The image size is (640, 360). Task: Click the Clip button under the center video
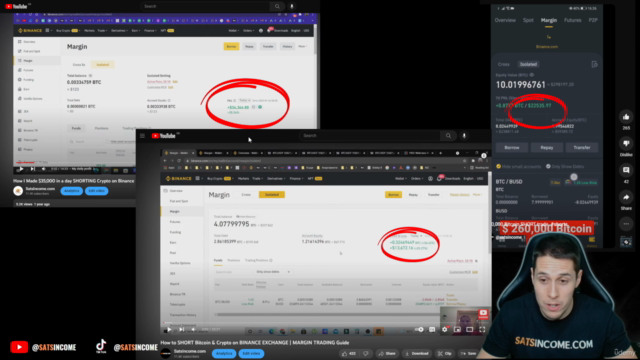point(445,353)
